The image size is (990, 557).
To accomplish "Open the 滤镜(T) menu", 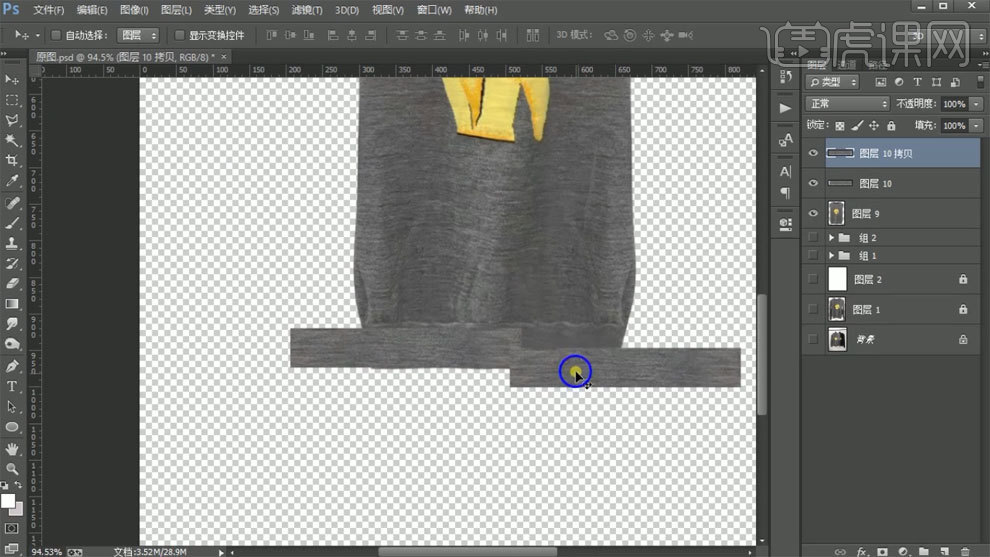I will pos(307,10).
